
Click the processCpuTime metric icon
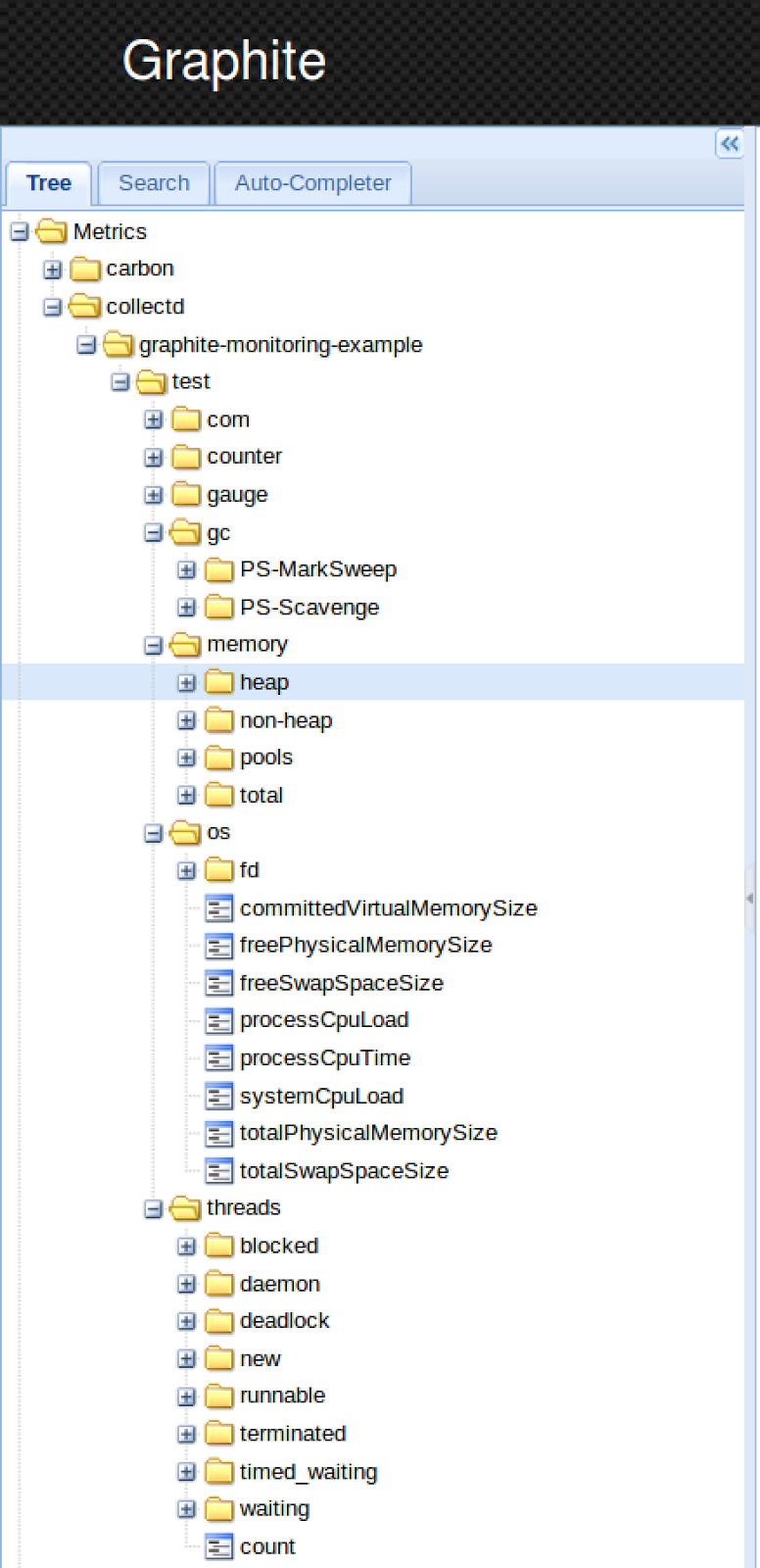(x=219, y=1058)
